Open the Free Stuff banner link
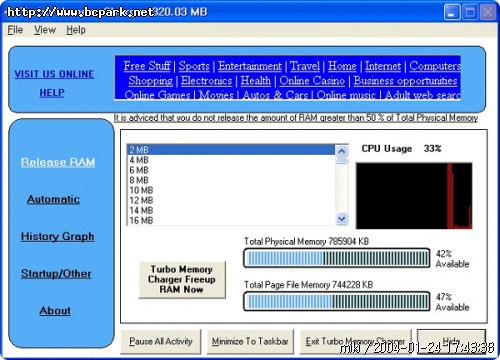Viewport: 500px width, 360px height. point(147,66)
